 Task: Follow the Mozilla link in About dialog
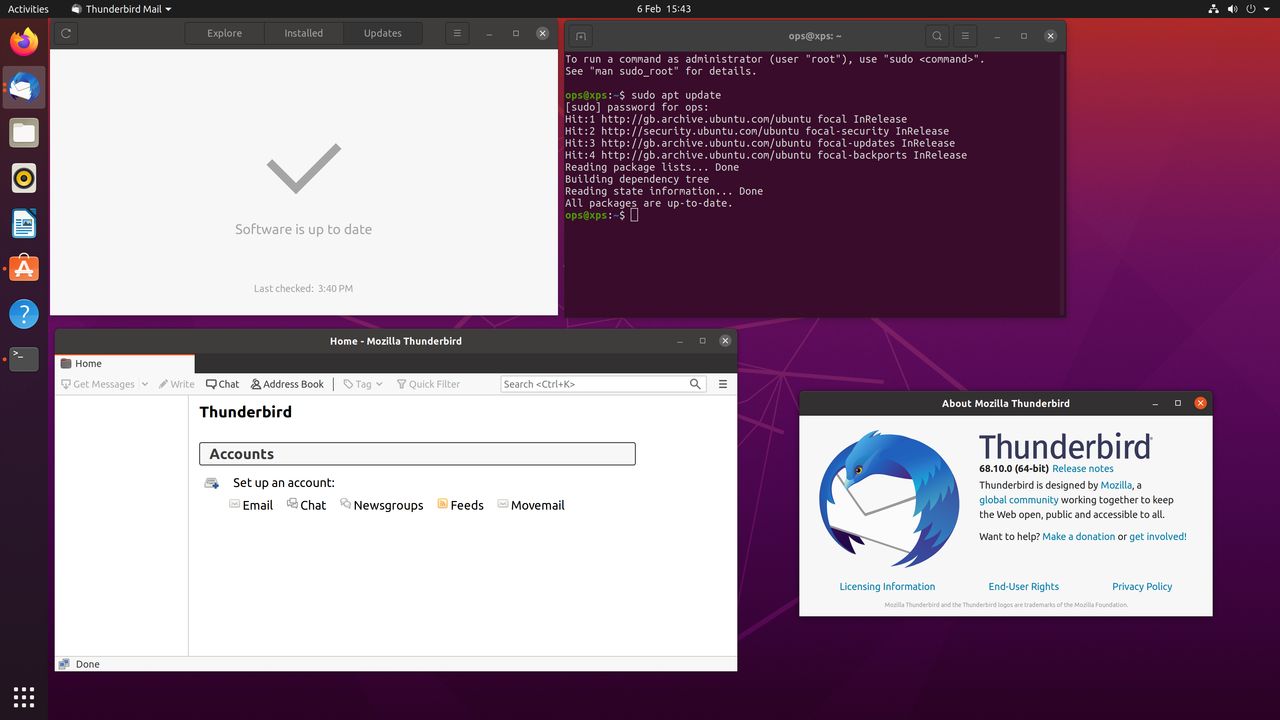pos(1116,485)
